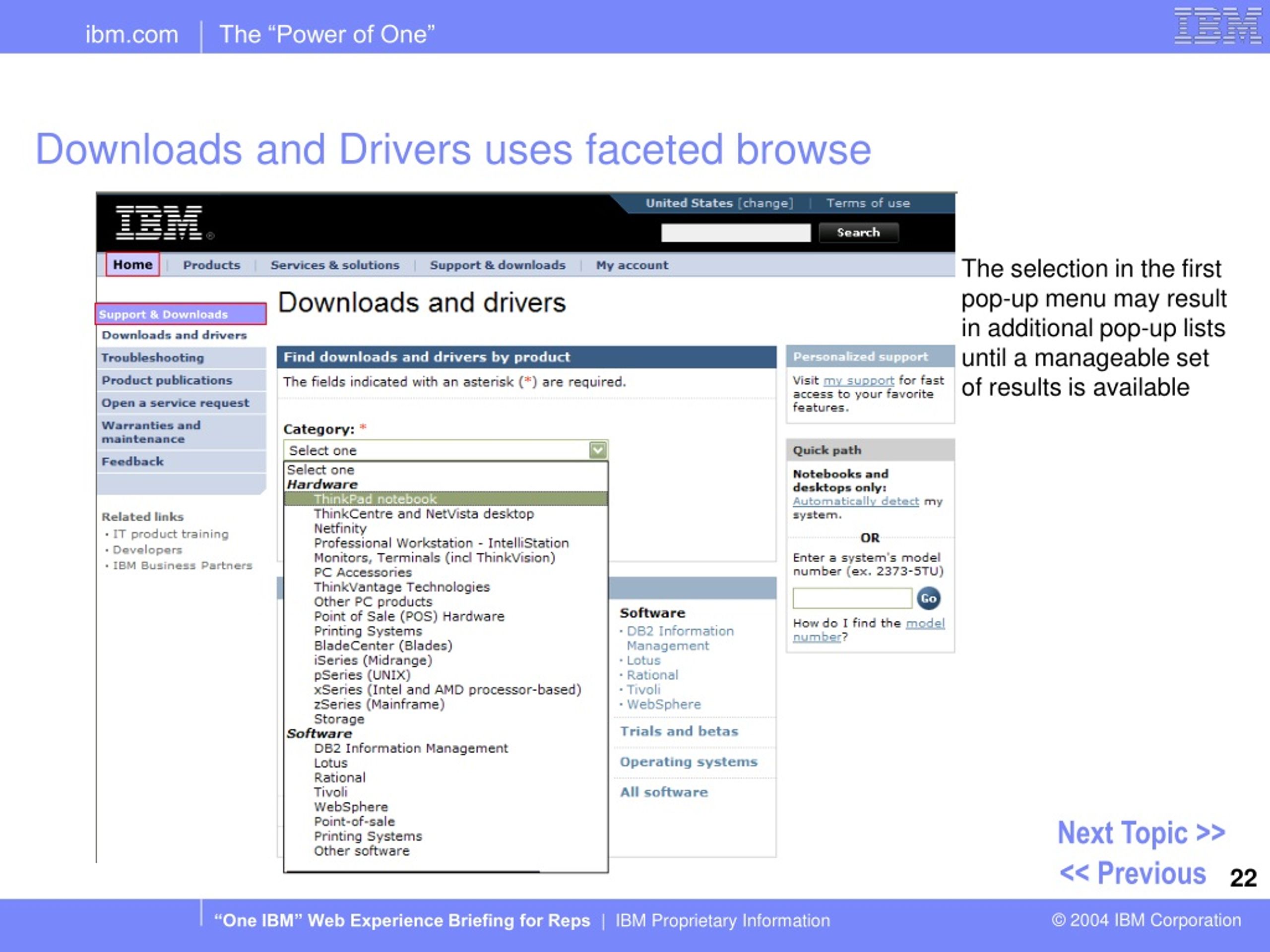
Task: Open the Operating systems link
Action: point(689,762)
